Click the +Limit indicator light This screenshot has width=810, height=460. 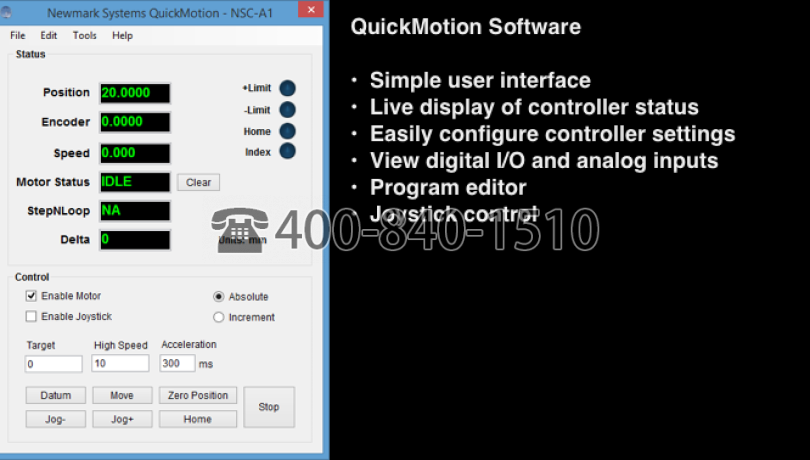tap(288, 88)
